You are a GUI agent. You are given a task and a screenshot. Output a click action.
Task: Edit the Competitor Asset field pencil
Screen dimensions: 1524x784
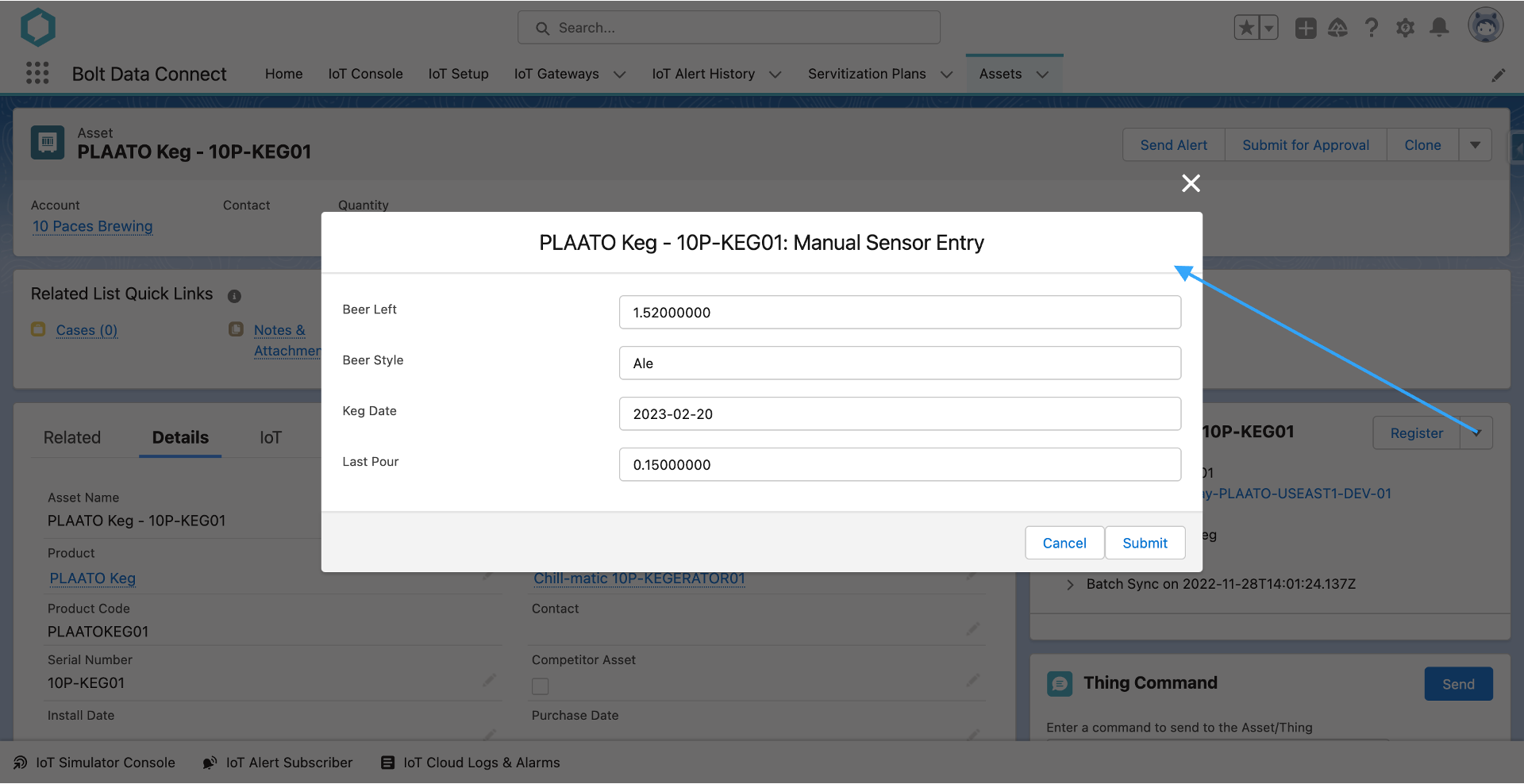pyautogui.click(x=973, y=681)
